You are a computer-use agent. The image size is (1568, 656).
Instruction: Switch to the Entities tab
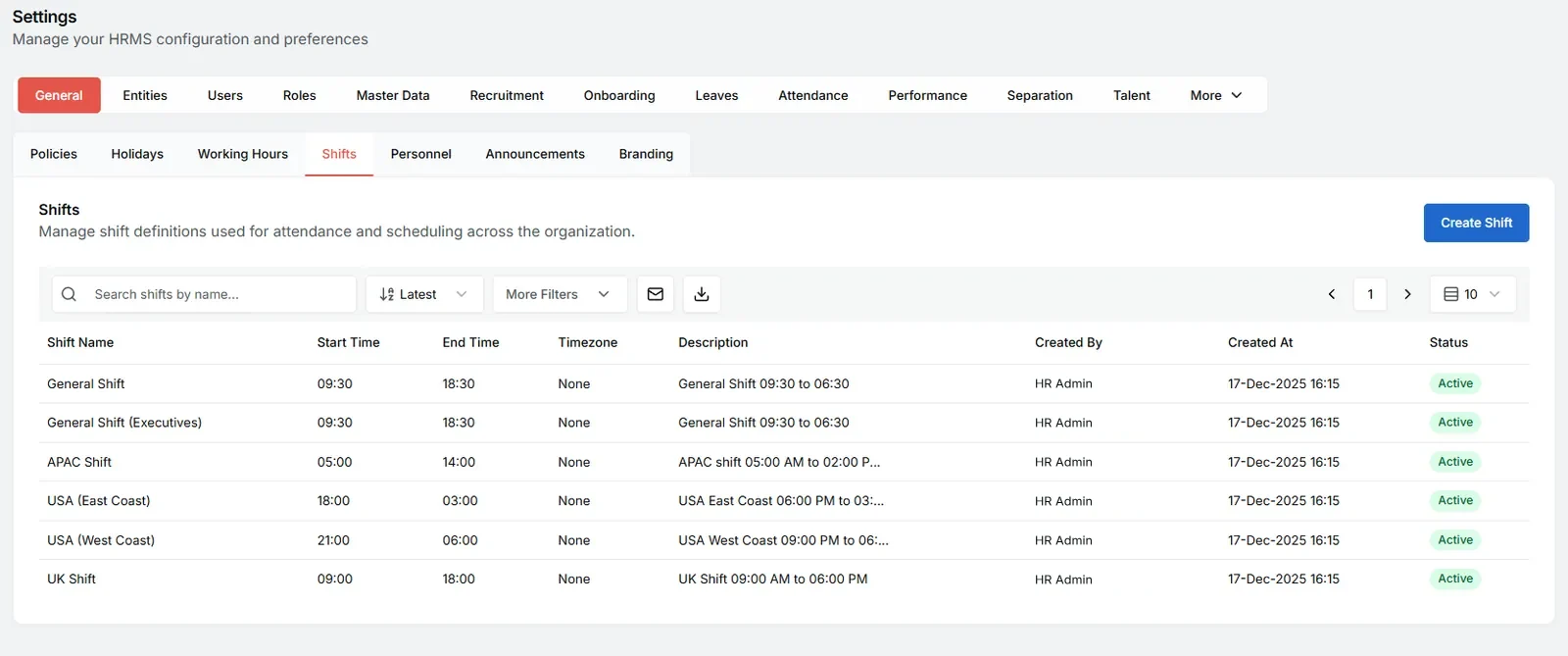click(x=145, y=95)
